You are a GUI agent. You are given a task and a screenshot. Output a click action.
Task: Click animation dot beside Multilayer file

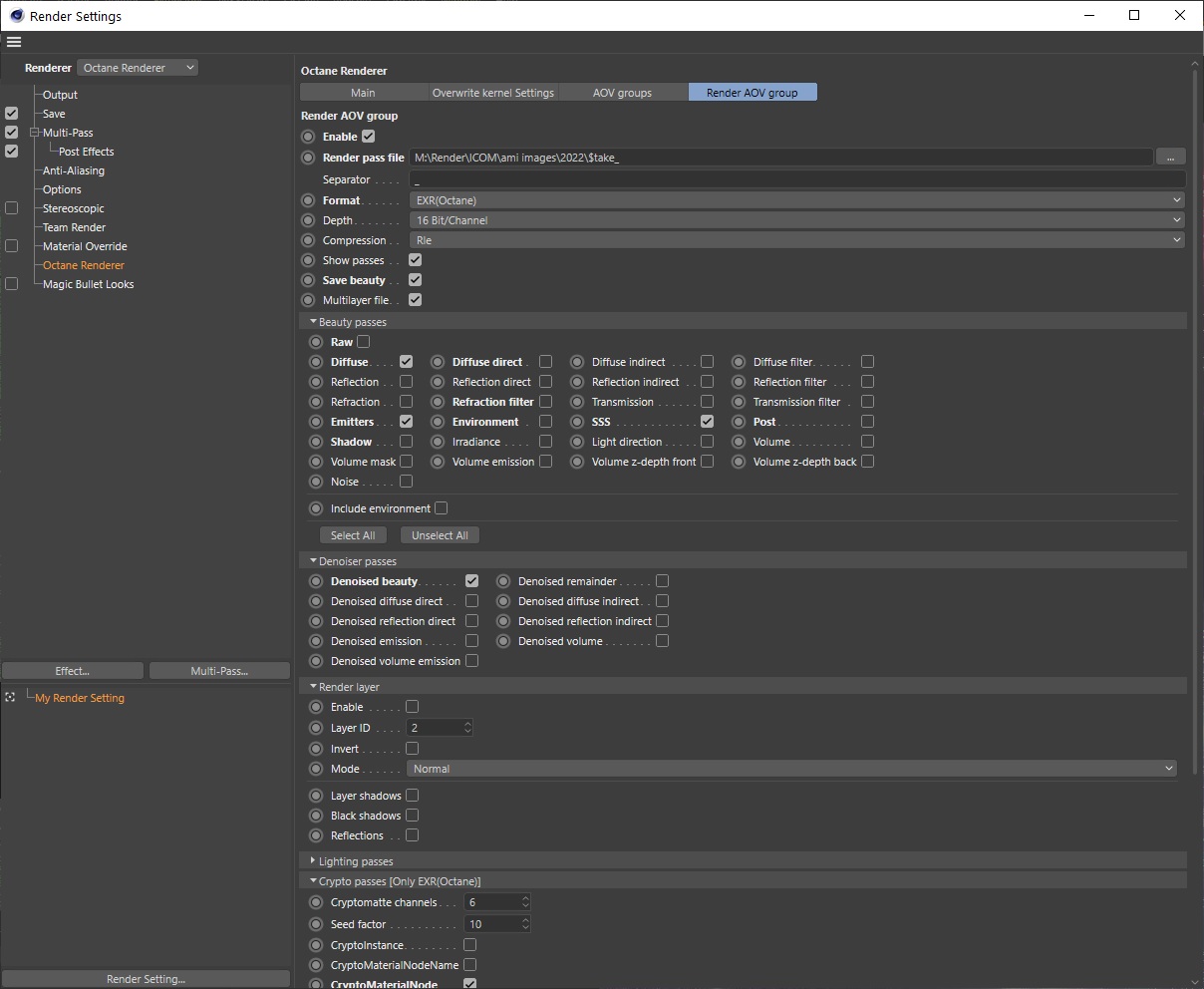(308, 300)
